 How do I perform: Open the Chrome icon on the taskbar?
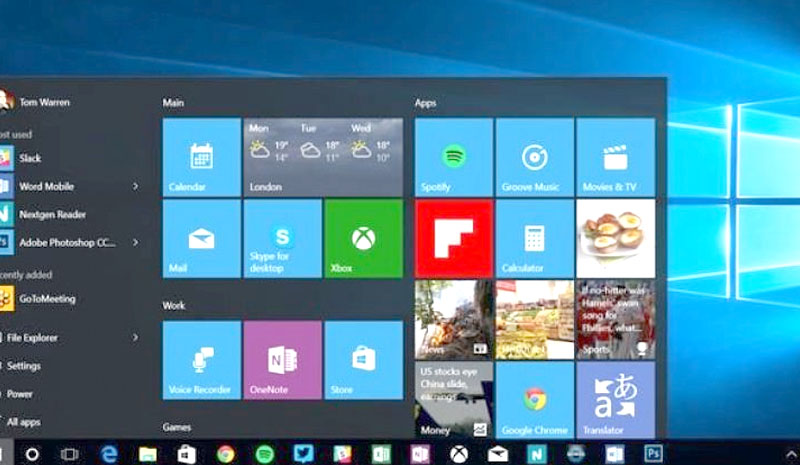pyautogui.click(x=226, y=454)
